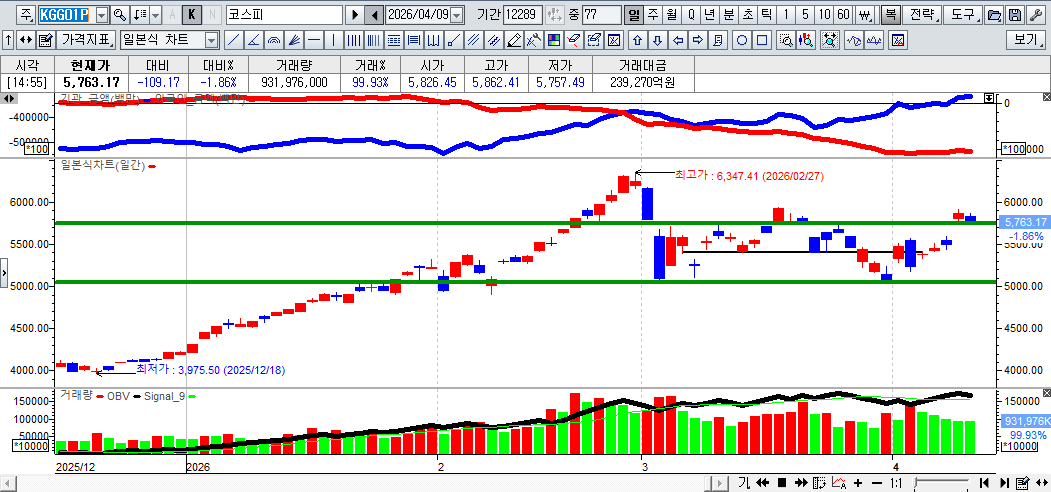Expand the 일본식 차트 chart type dropdown
1051x492 pixels.
click(x=211, y=41)
